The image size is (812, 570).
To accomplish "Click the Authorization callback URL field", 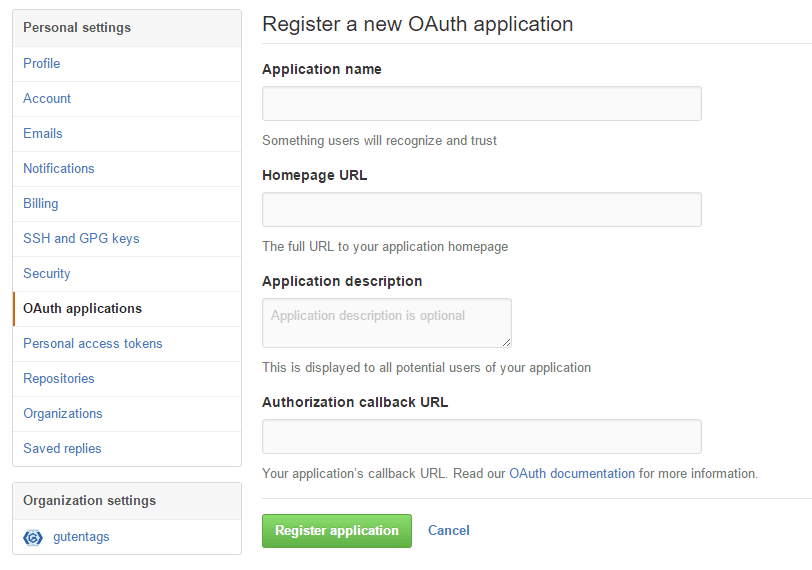I will pos(481,436).
